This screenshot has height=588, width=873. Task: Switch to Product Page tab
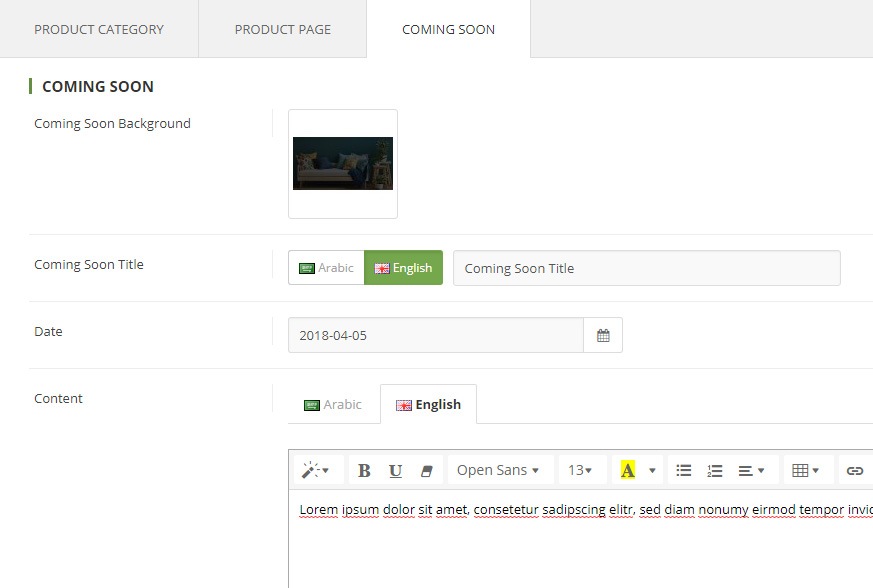coord(283,29)
